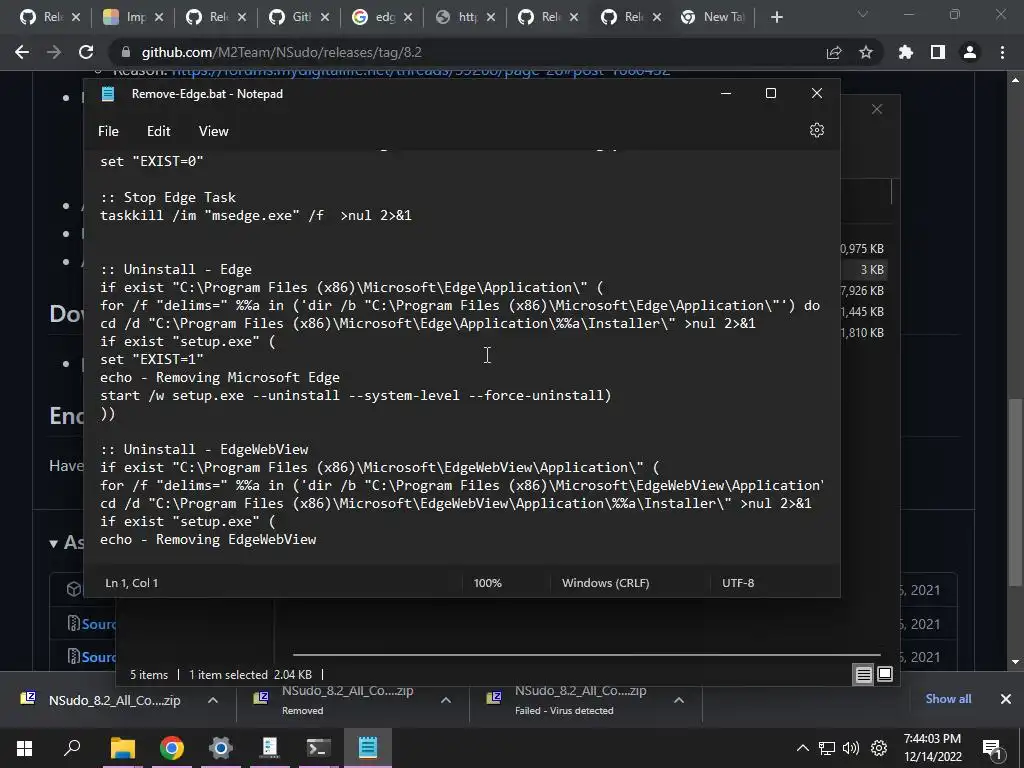Expand first NSudo_8.2 download options
The height and width of the screenshot is (768, 1024).
coord(212,700)
